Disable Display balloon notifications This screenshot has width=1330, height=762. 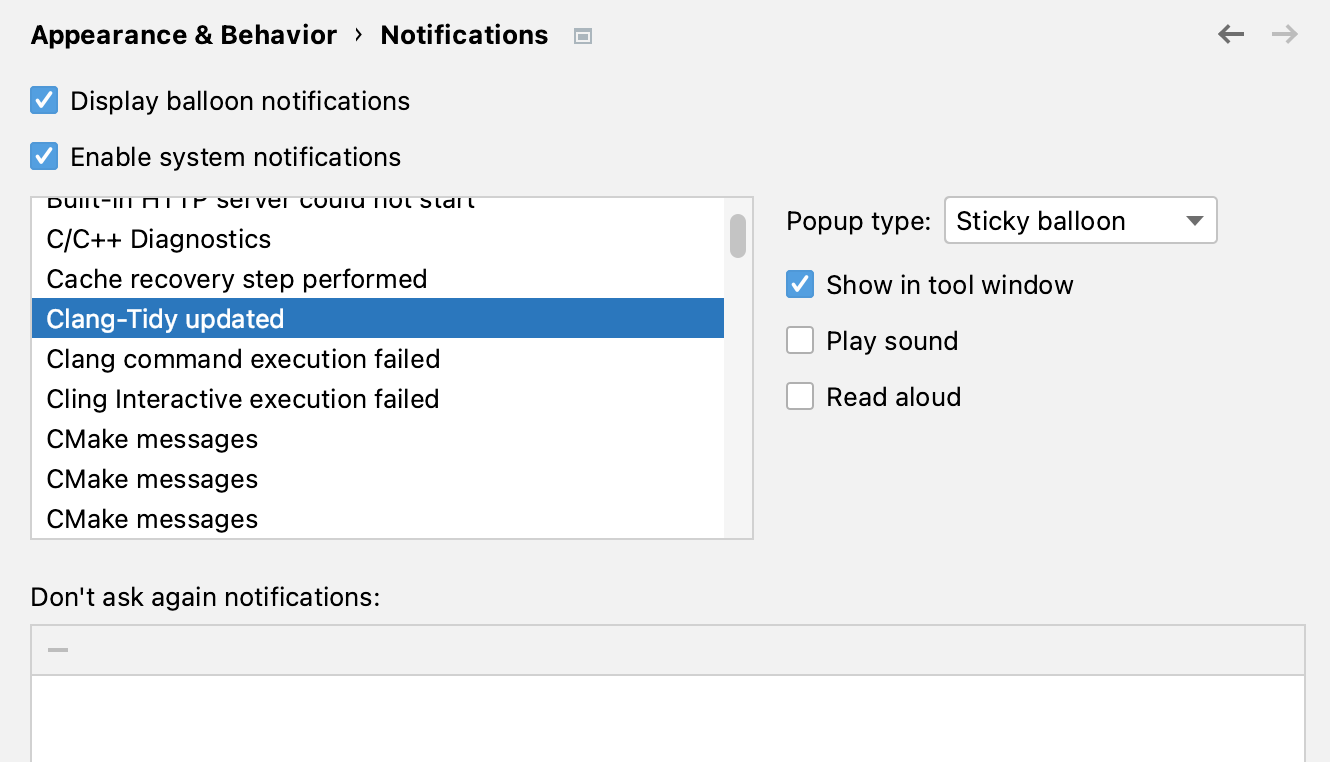44,100
